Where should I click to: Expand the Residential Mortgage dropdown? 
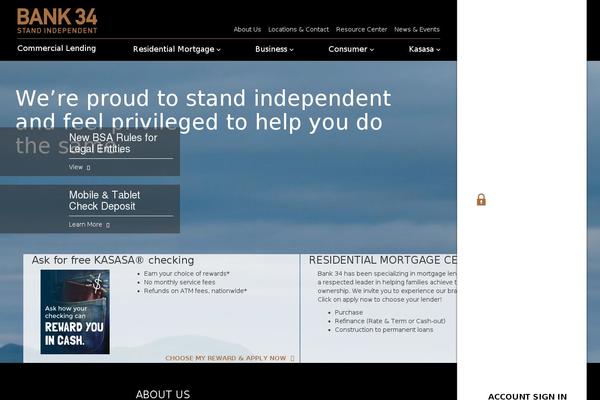coord(177,49)
